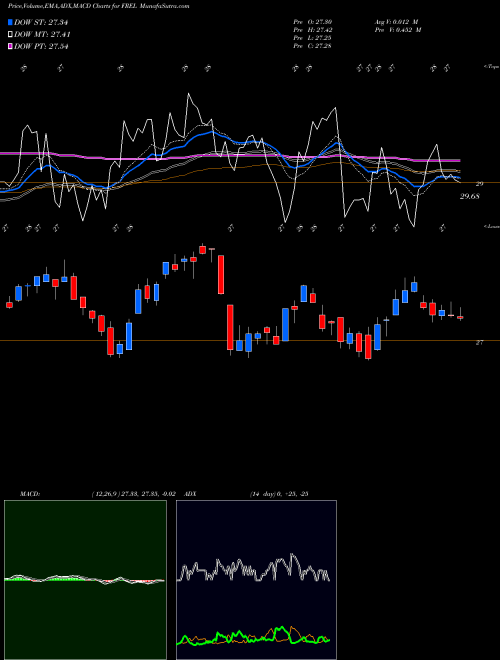Click the chart title mentioning FREL MunafaSutra.com
The height and width of the screenshot is (660, 500).
tap(98, 6)
